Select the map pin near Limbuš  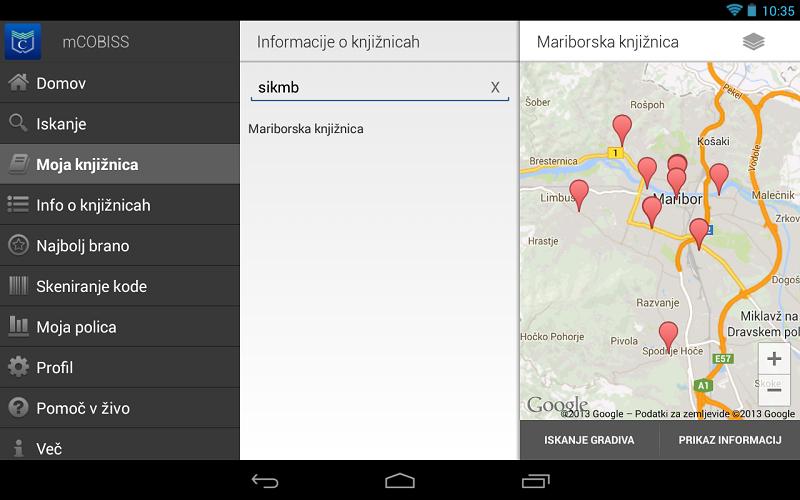579,194
